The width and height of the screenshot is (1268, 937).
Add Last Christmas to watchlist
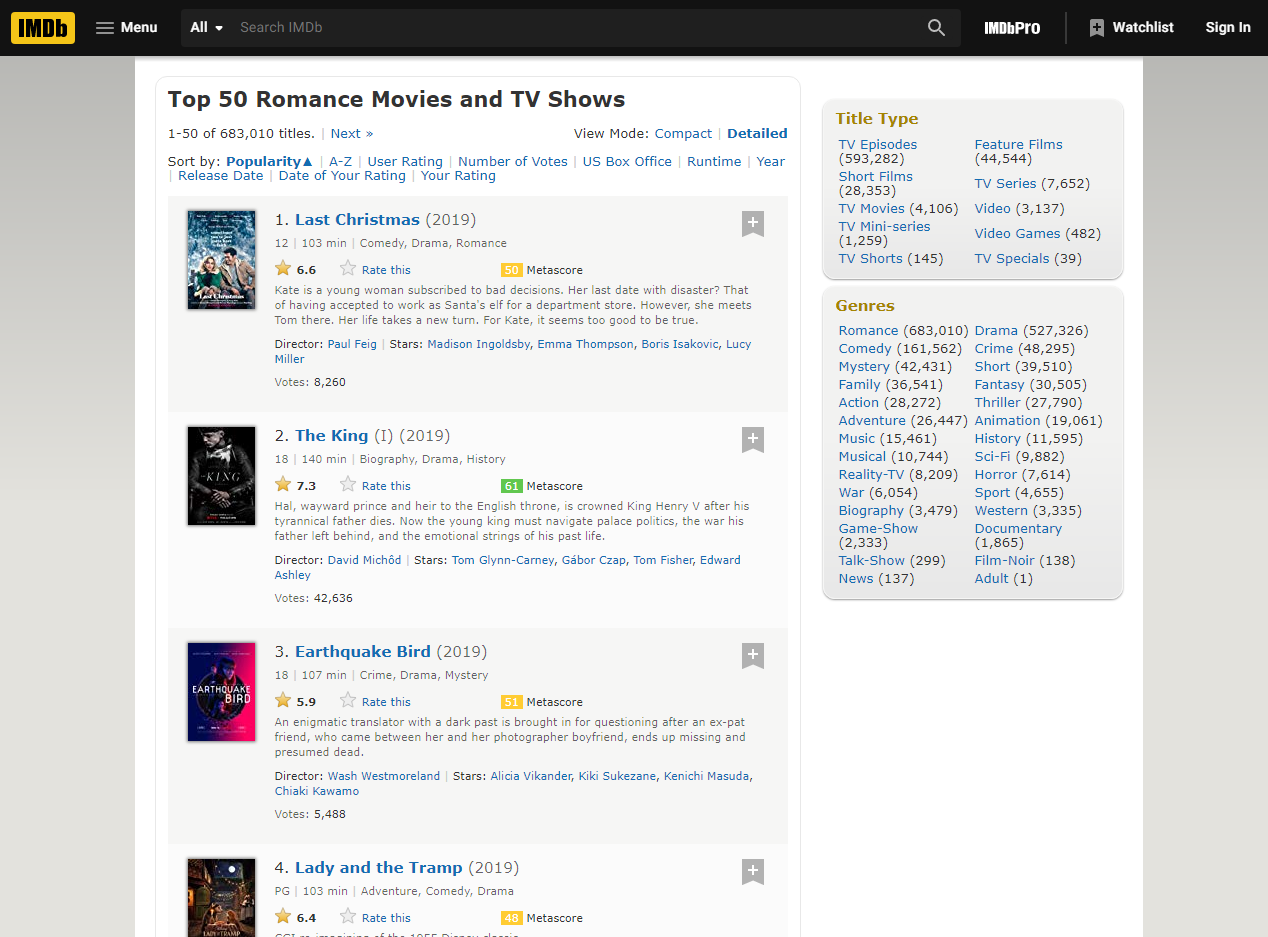pos(753,224)
